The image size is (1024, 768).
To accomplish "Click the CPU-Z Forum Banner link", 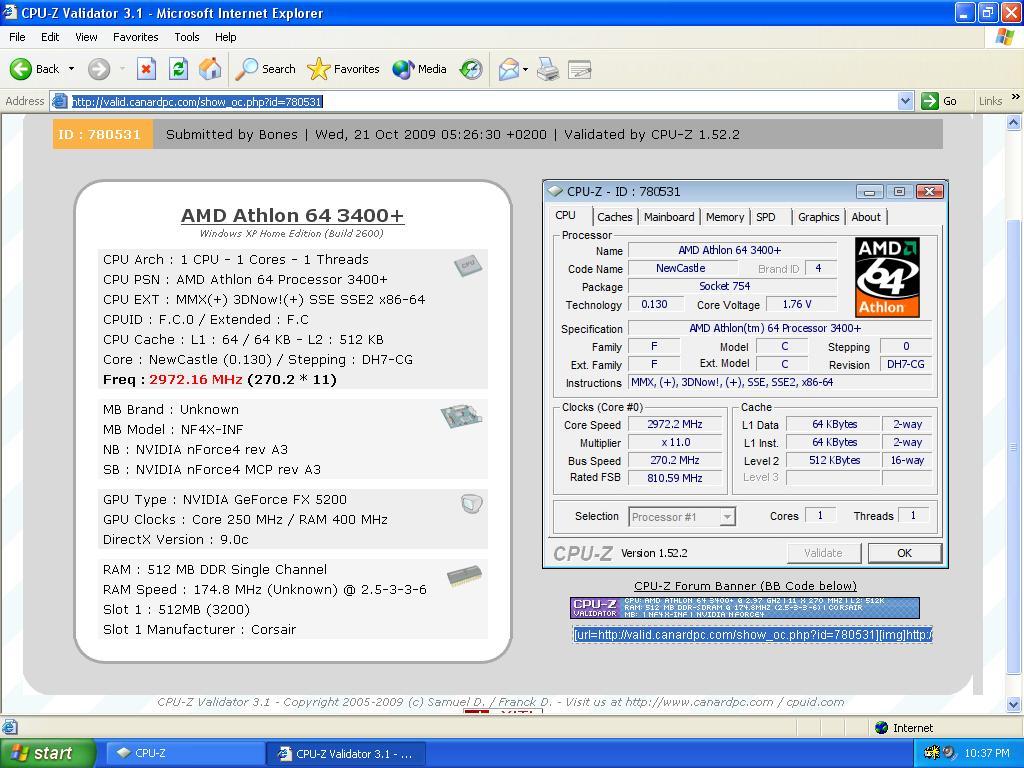I will tap(745, 586).
